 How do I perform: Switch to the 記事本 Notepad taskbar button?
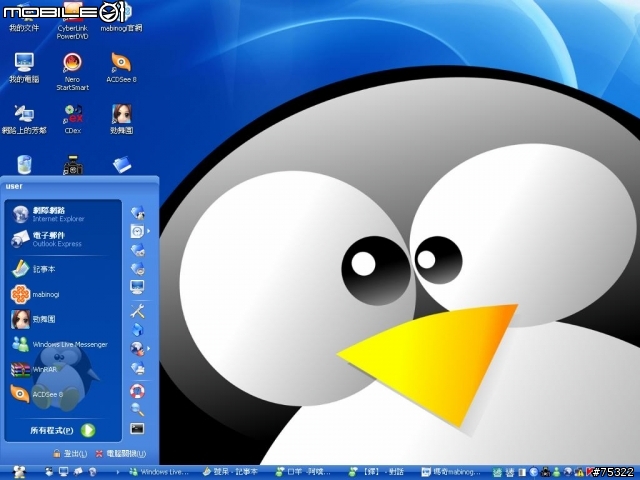(231, 472)
